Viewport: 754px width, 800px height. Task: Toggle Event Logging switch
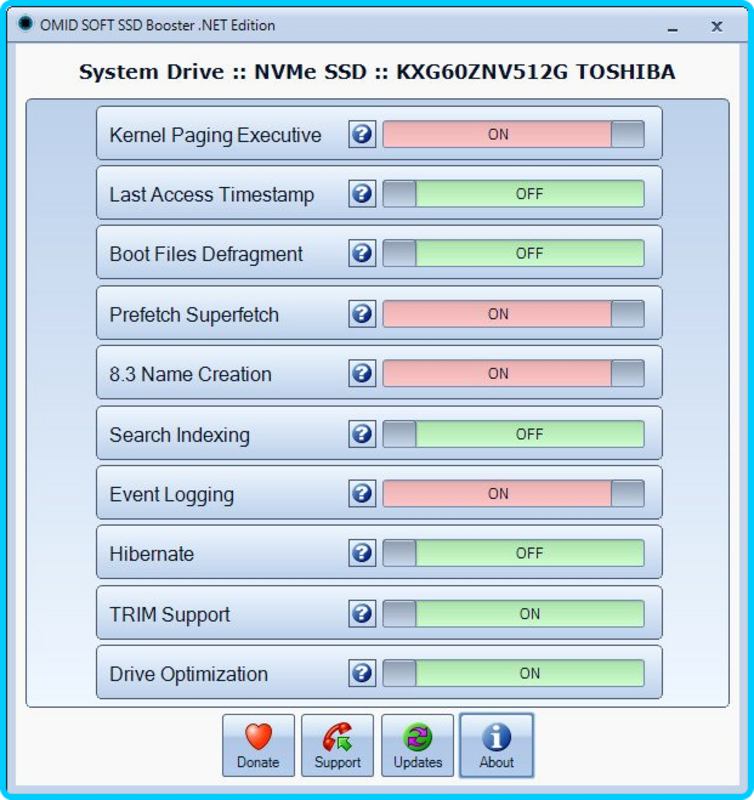[x=514, y=493]
